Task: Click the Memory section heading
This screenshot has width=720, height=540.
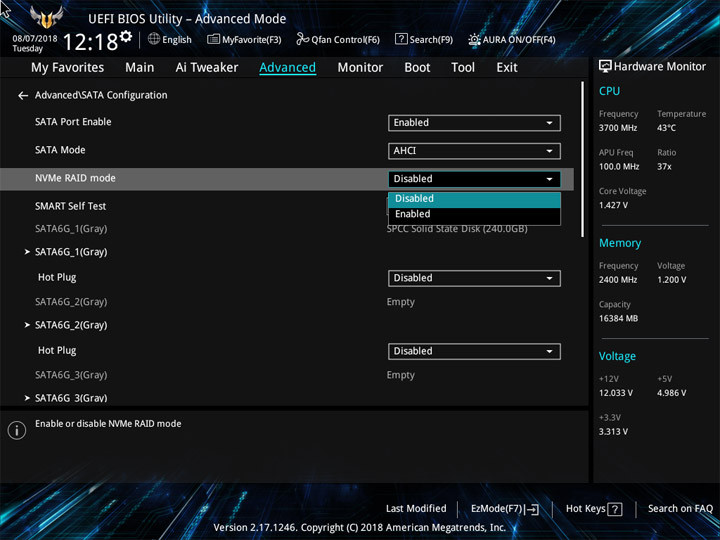Action: pos(620,243)
